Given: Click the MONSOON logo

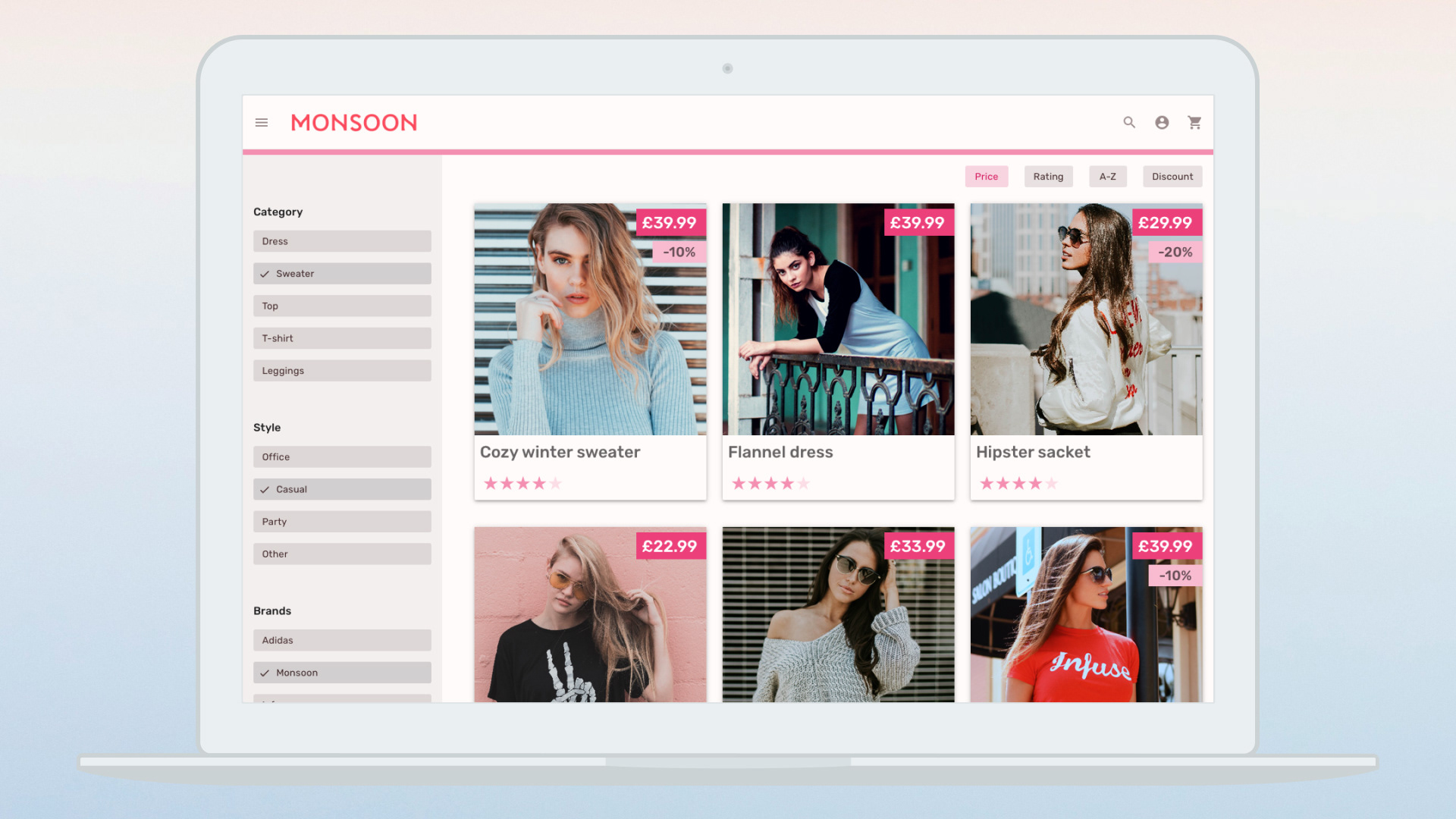Looking at the screenshot, I should coord(354,123).
